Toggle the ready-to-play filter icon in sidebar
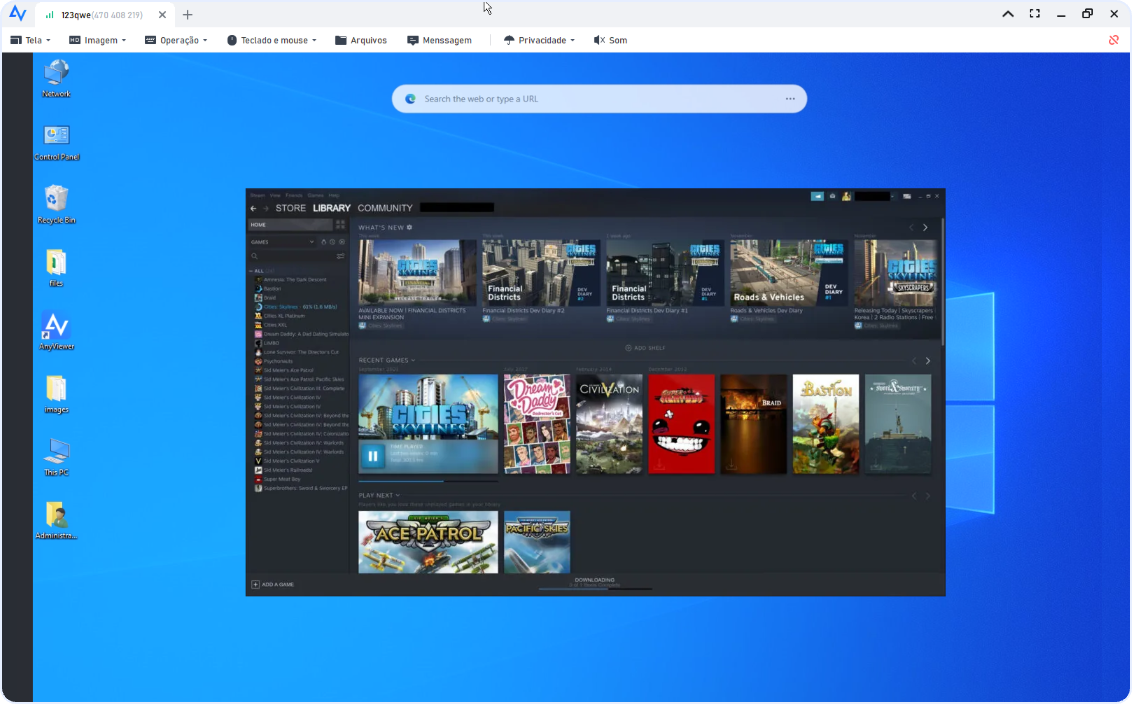1132x704 pixels. coord(341,242)
